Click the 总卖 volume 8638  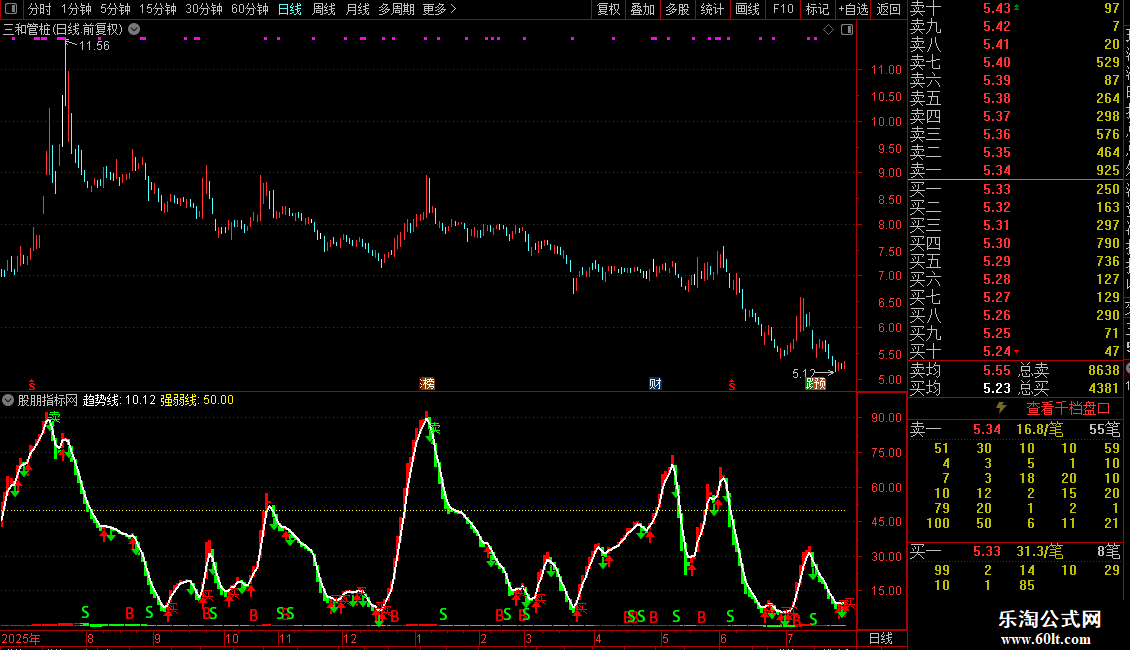[x=1103, y=370]
